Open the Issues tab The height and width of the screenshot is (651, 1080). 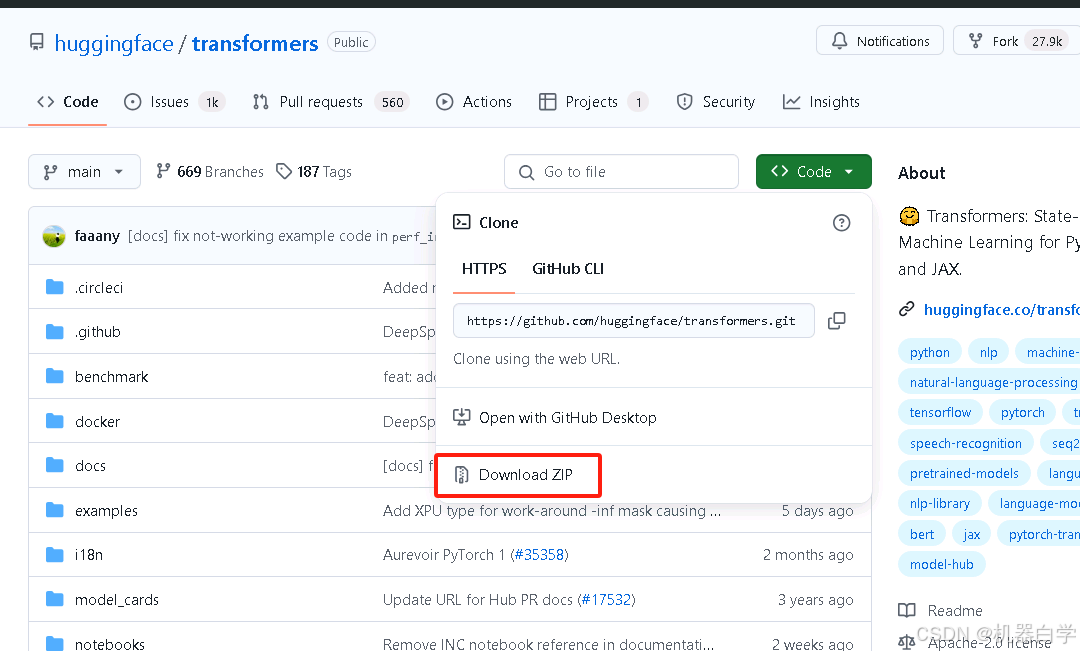click(x=174, y=102)
